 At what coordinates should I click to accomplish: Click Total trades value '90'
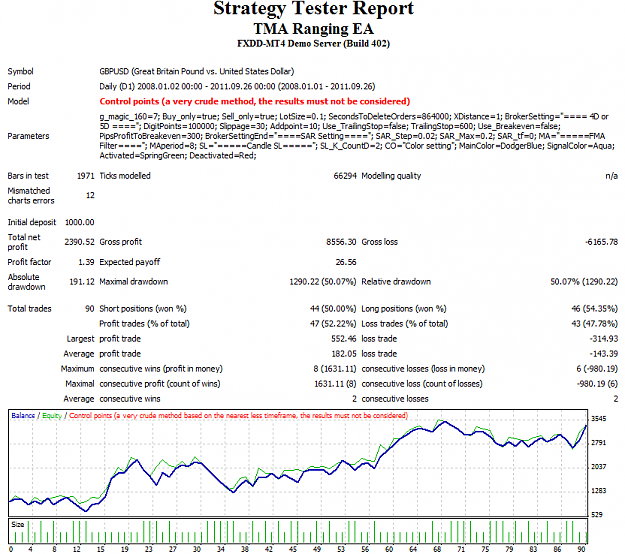(90, 308)
